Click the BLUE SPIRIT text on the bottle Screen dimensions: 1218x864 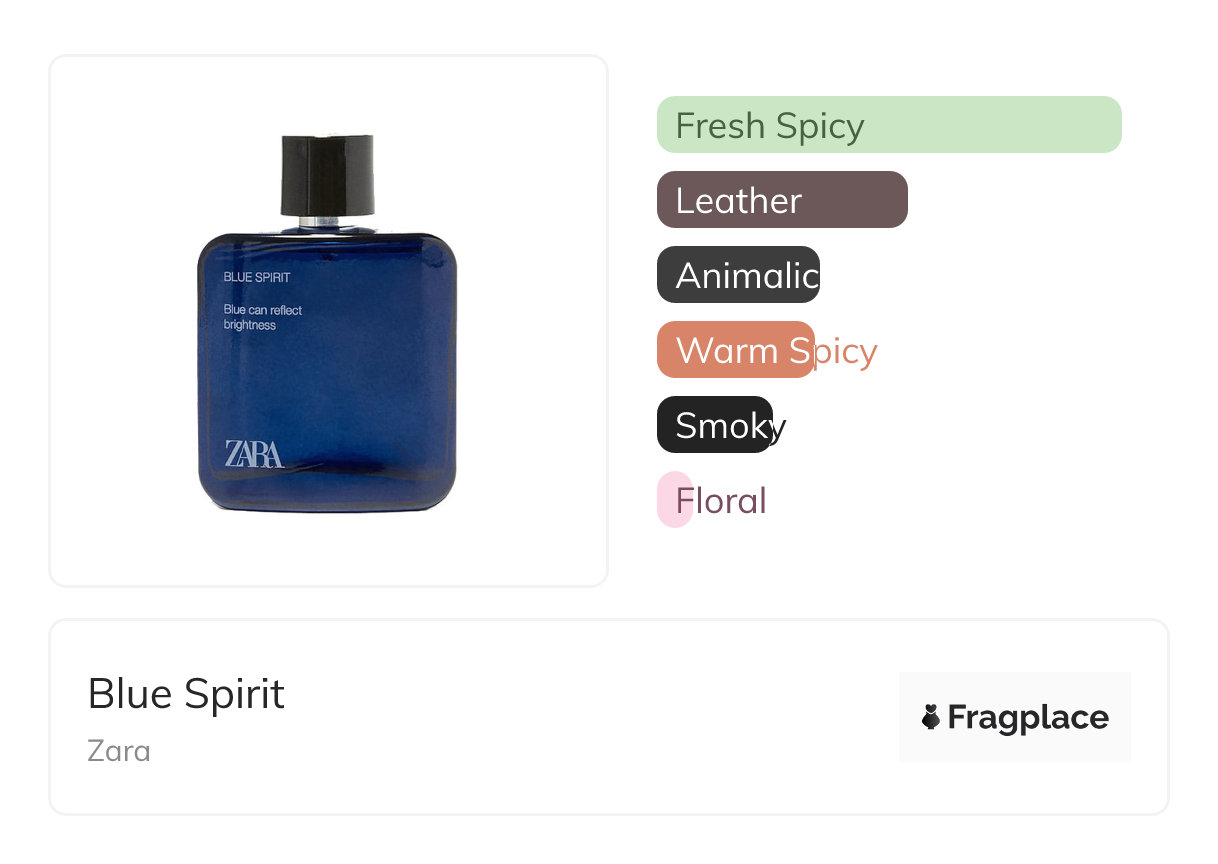coord(257,277)
